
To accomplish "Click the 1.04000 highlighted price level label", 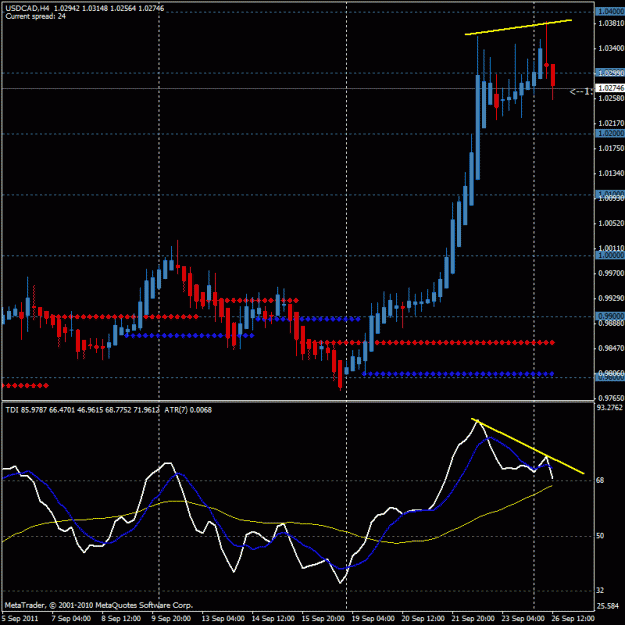I will pos(611,12).
